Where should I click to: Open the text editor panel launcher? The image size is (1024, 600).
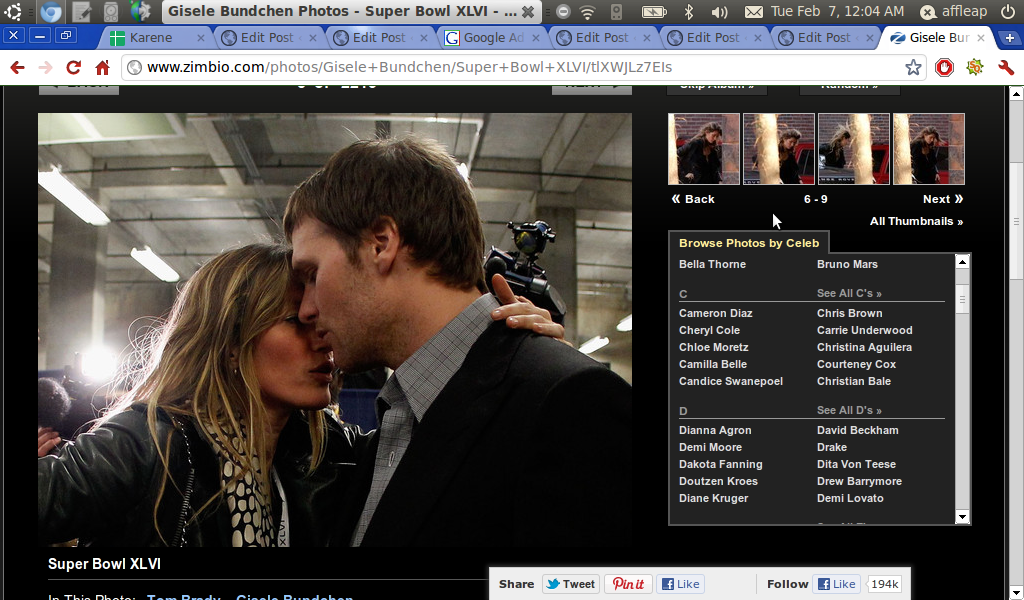coord(81,11)
